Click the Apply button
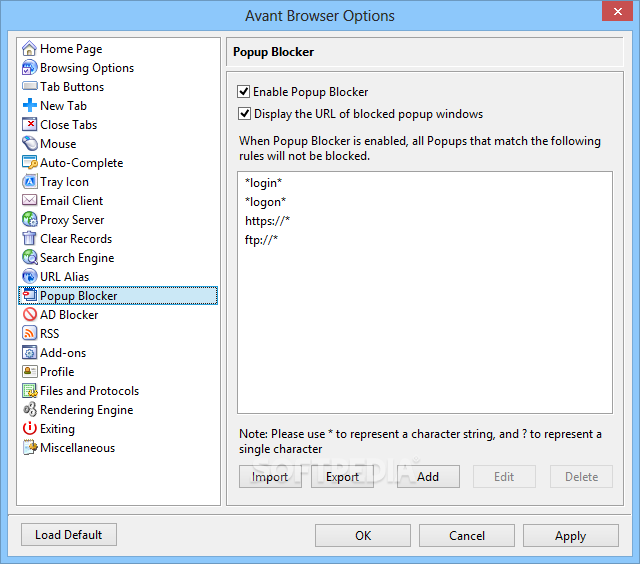 click(x=571, y=535)
